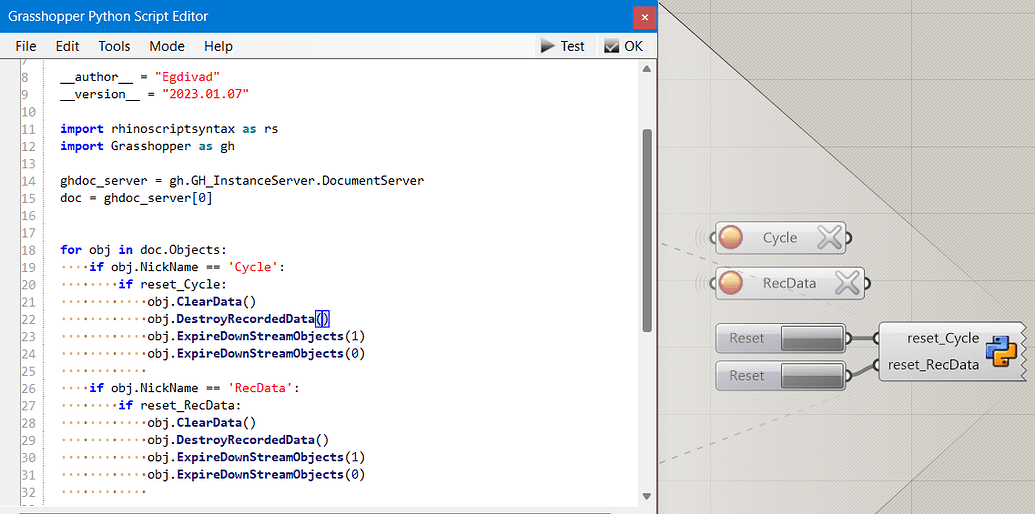Click the "2023.01.07" version string

click(x=205, y=94)
